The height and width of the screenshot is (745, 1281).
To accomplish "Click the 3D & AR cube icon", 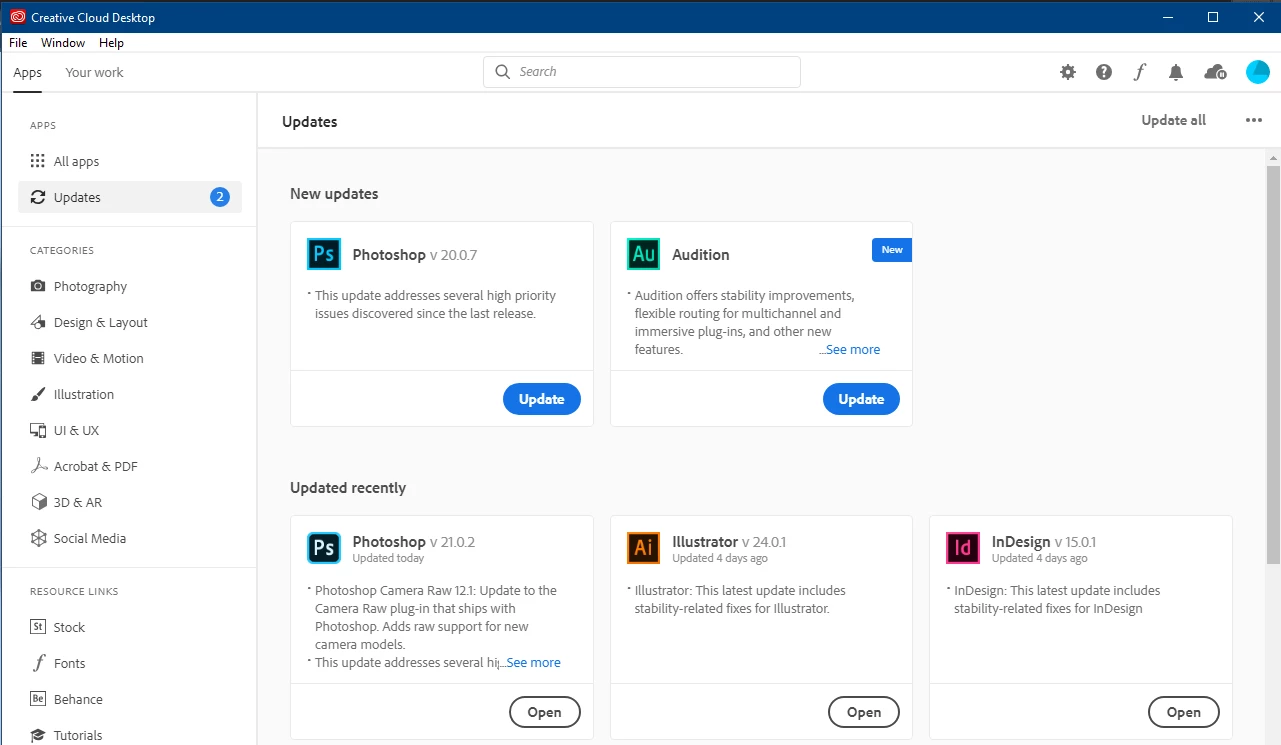I will tap(38, 502).
